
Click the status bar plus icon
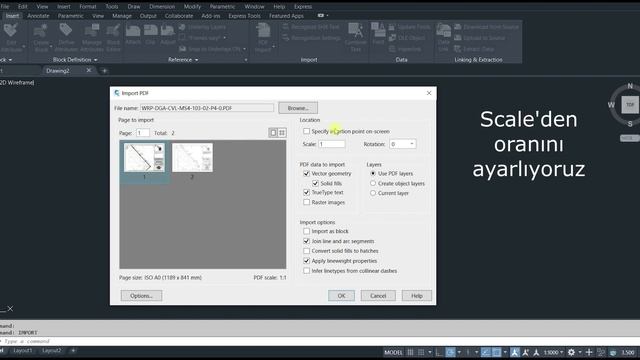point(589,352)
